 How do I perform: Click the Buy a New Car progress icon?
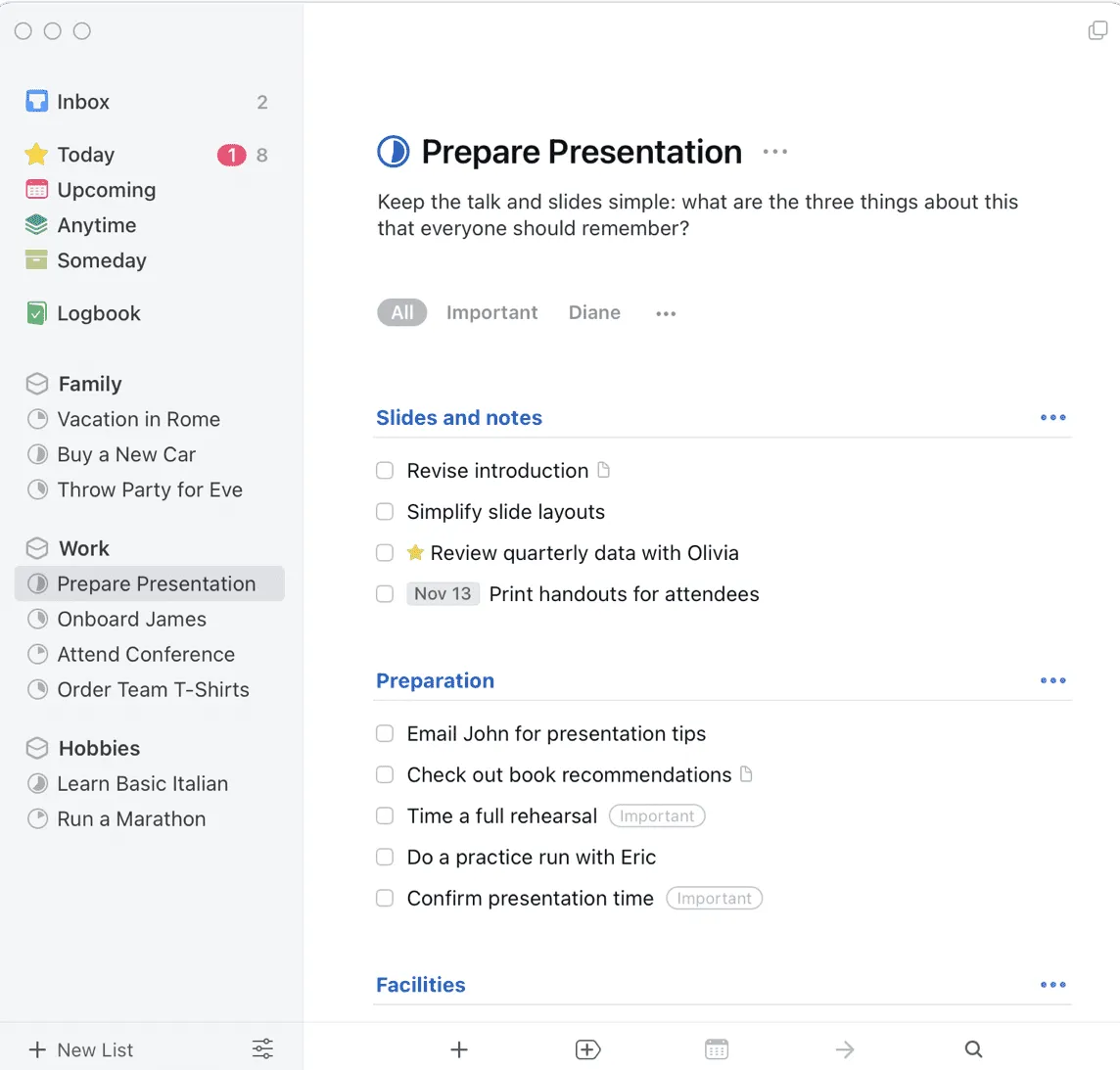point(37,454)
